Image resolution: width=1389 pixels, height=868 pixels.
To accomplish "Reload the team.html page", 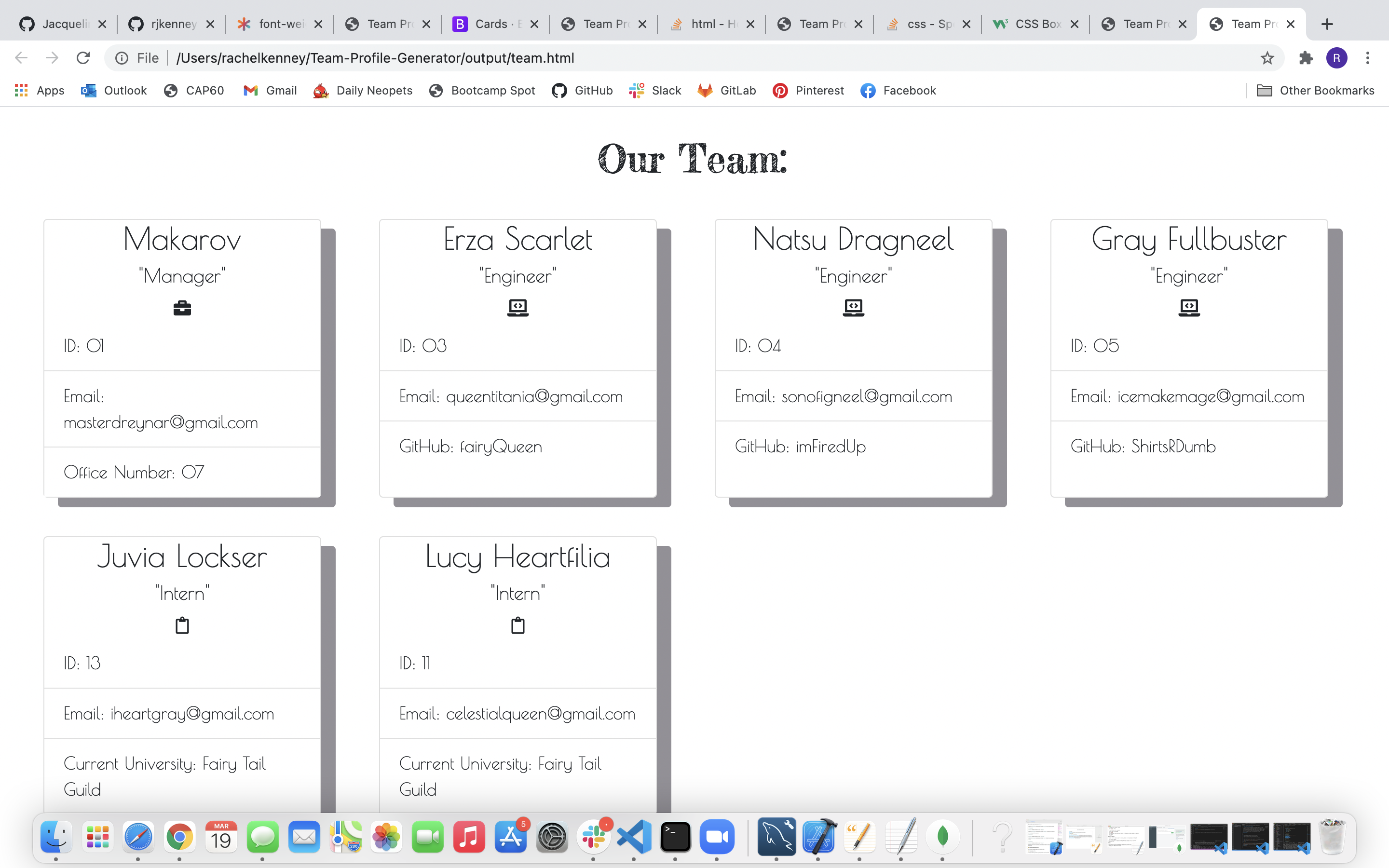I will tap(83, 57).
